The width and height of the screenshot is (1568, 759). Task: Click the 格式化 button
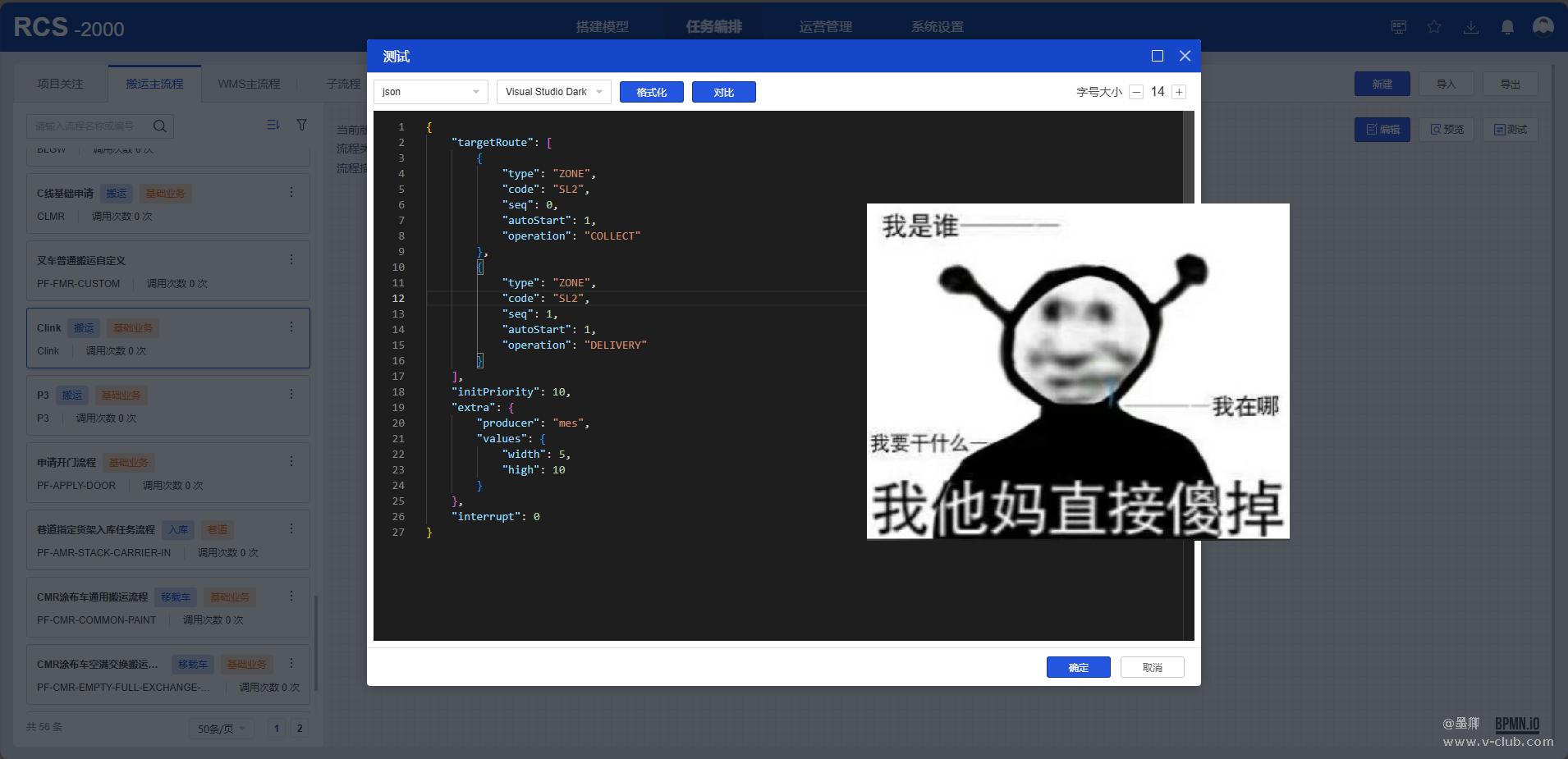click(652, 92)
